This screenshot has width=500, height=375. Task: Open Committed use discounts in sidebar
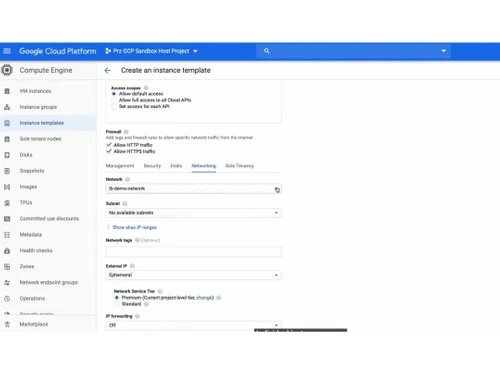49,219
